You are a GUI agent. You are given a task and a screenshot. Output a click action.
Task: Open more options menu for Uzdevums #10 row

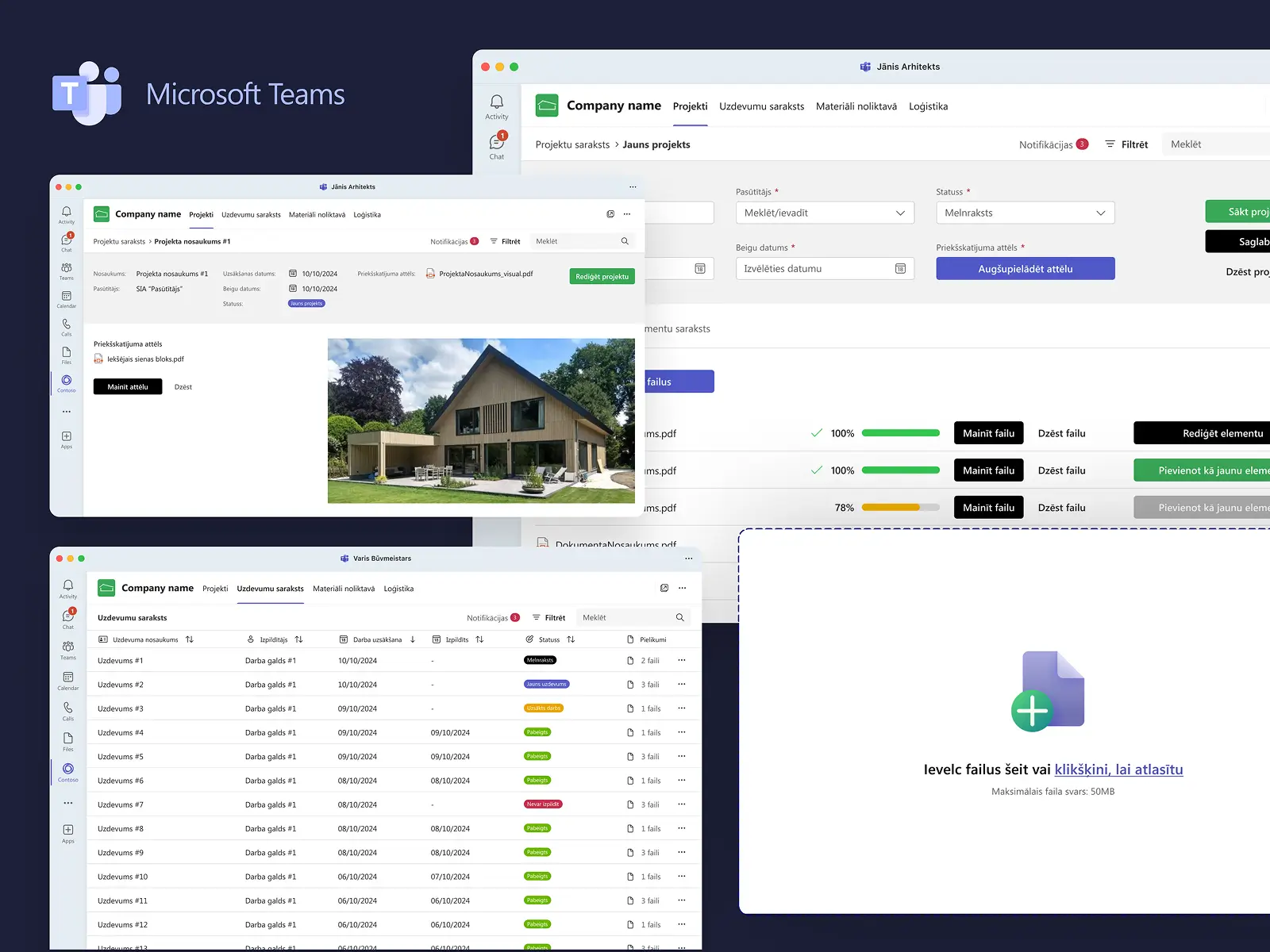(682, 877)
